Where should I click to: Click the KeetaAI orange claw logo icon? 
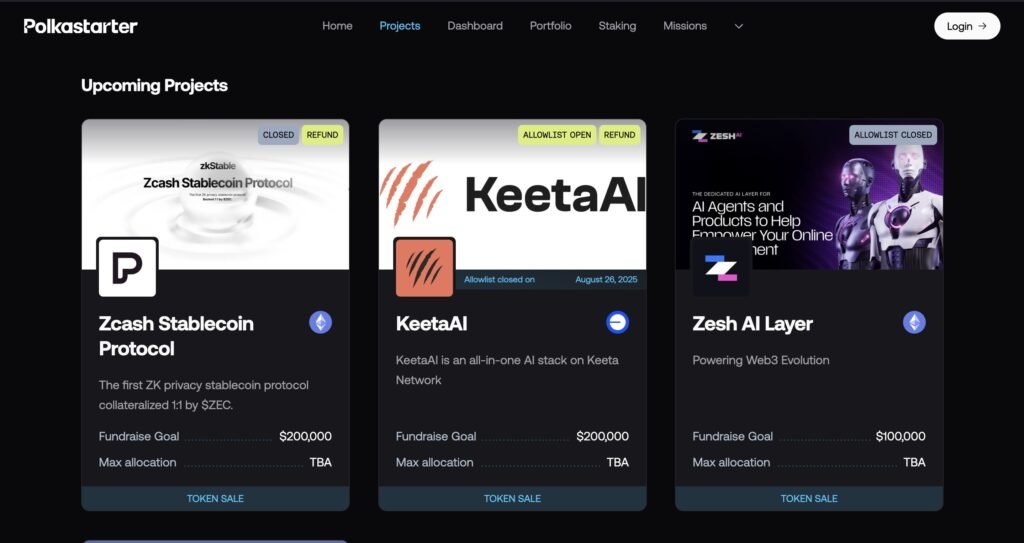pos(424,267)
